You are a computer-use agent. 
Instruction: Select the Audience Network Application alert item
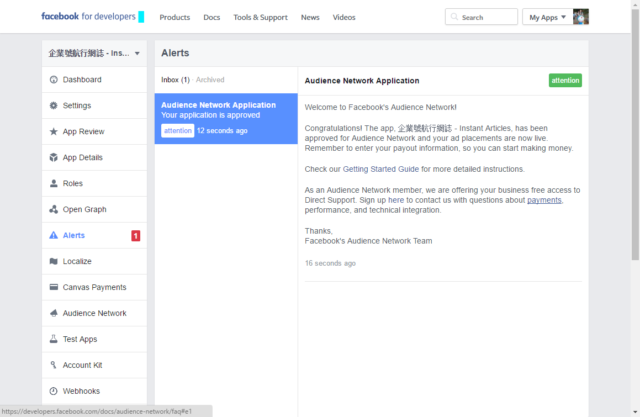point(226,118)
